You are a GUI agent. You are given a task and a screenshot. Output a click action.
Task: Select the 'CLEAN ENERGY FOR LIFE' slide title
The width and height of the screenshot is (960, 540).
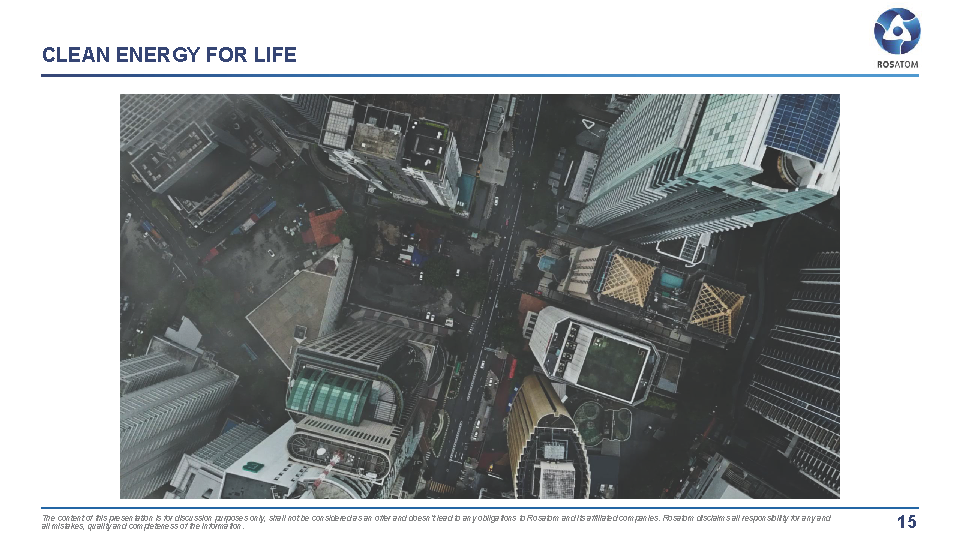pos(169,55)
